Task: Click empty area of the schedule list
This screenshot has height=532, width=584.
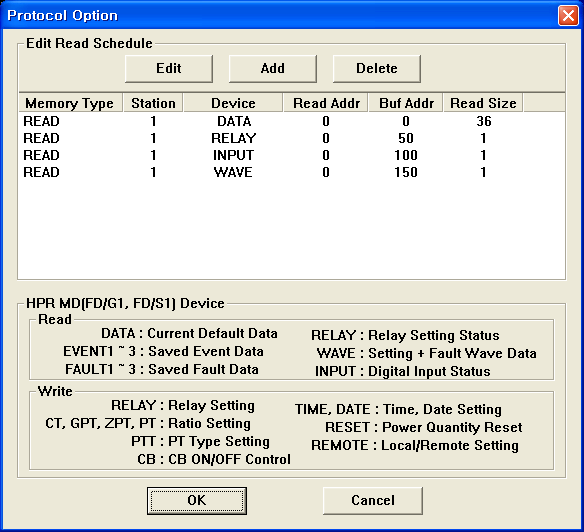Action: click(291, 229)
